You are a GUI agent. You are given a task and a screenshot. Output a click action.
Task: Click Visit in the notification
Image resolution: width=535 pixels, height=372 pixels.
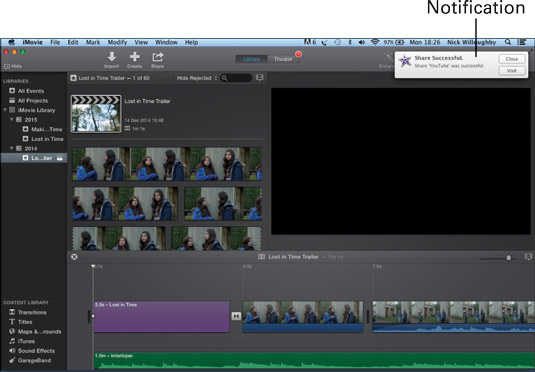[511, 71]
